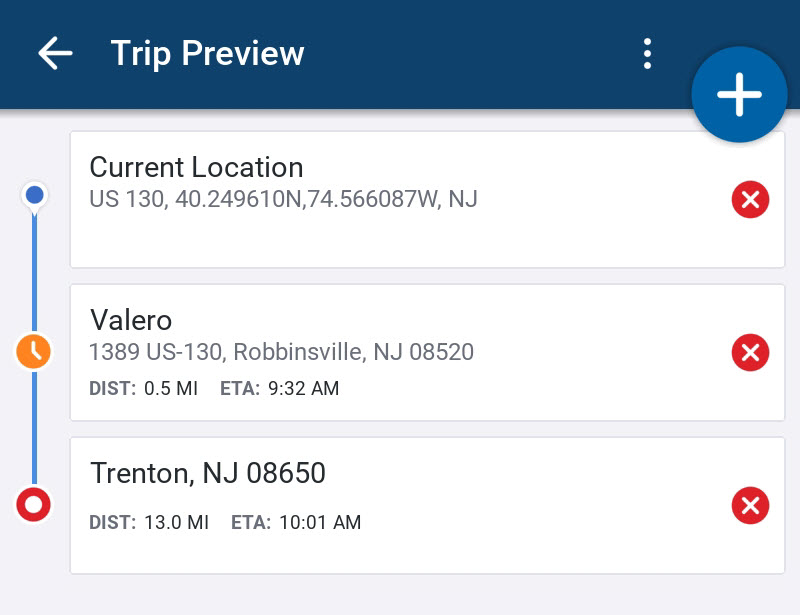The height and width of the screenshot is (615, 800).
Task: Delete the Valero stop from trip
Action: tap(750, 352)
